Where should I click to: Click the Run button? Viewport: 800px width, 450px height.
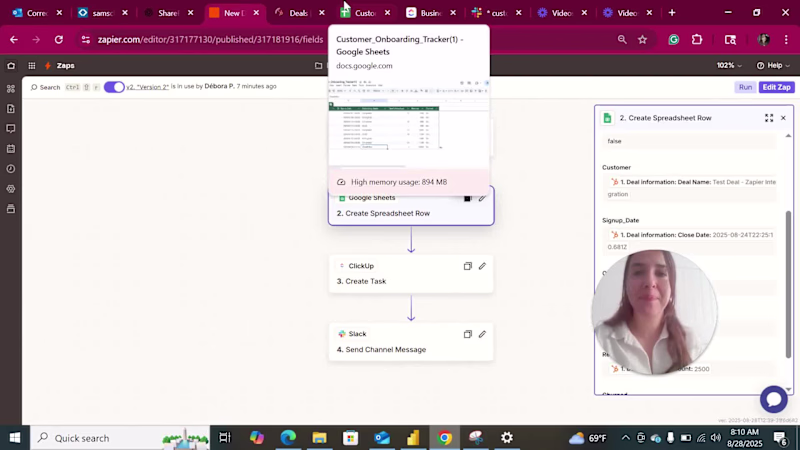tap(745, 87)
